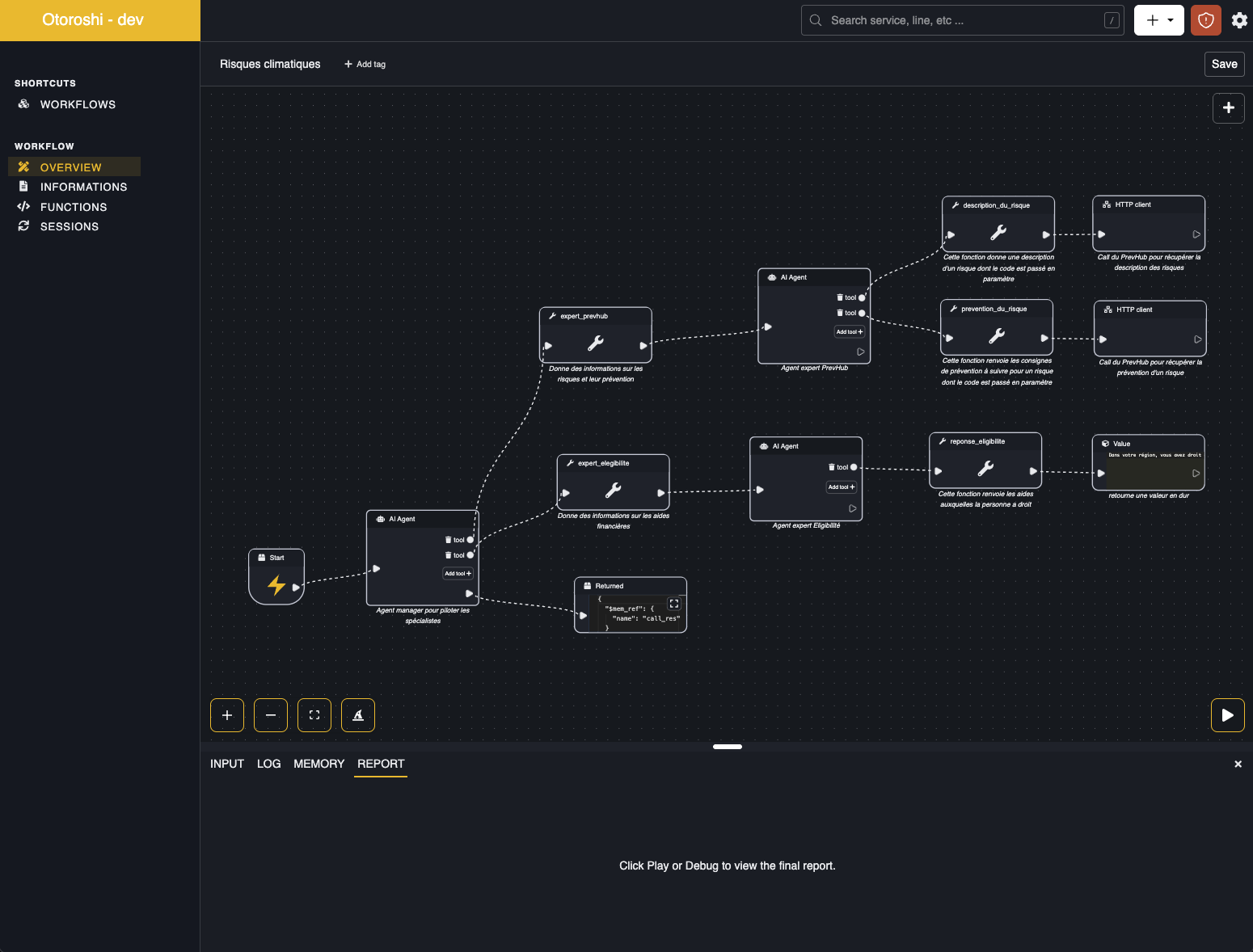Click the Start node output port

tap(296, 588)
